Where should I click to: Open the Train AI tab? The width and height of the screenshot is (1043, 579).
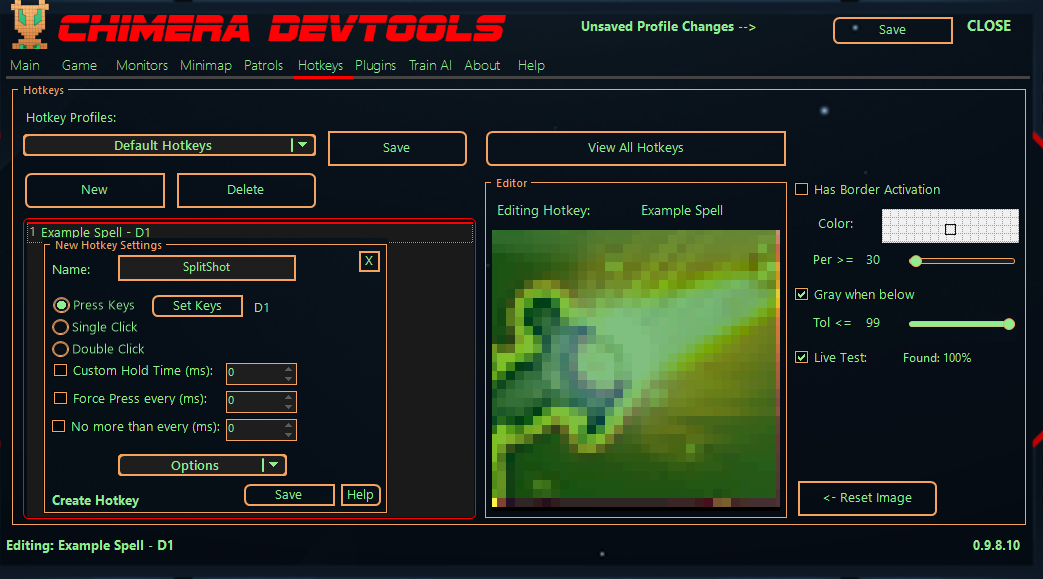coord(430,65)
